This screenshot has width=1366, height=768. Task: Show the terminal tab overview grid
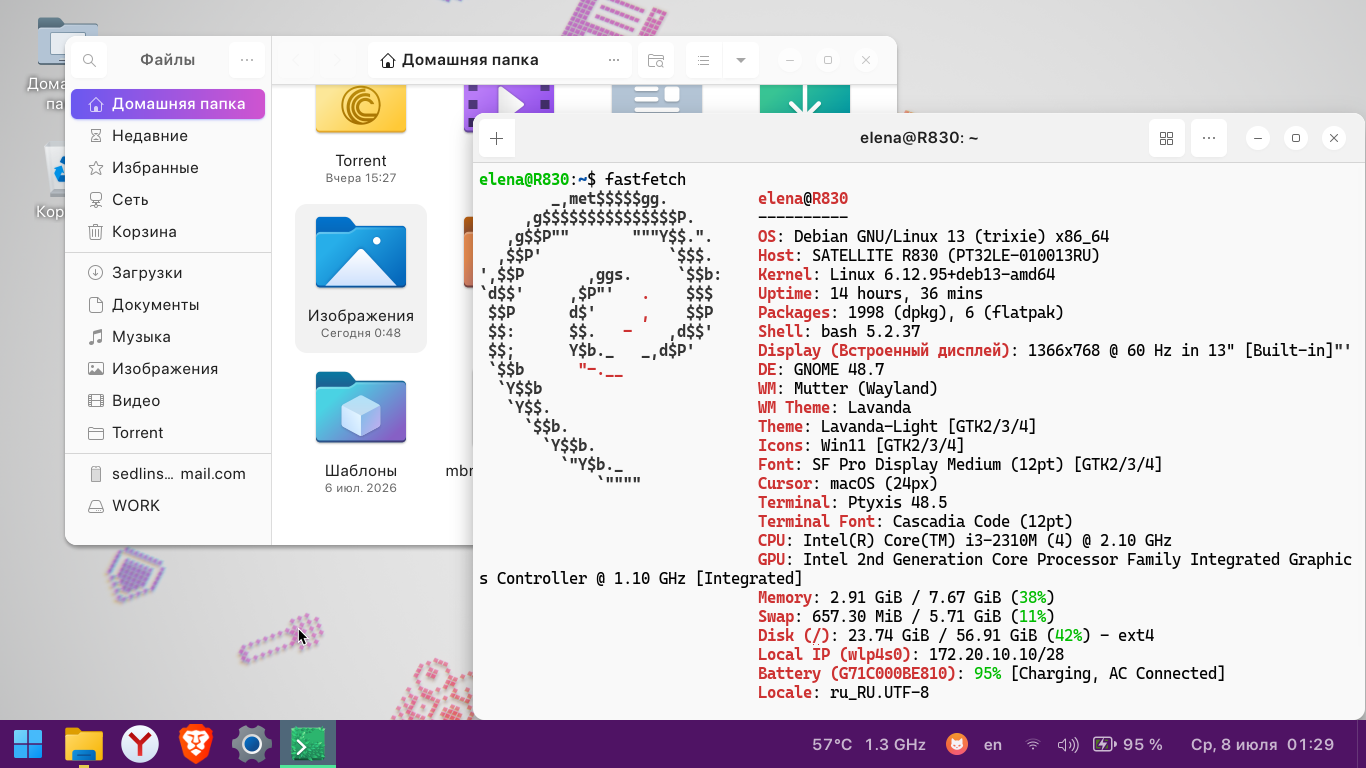tap(1166, 138)
